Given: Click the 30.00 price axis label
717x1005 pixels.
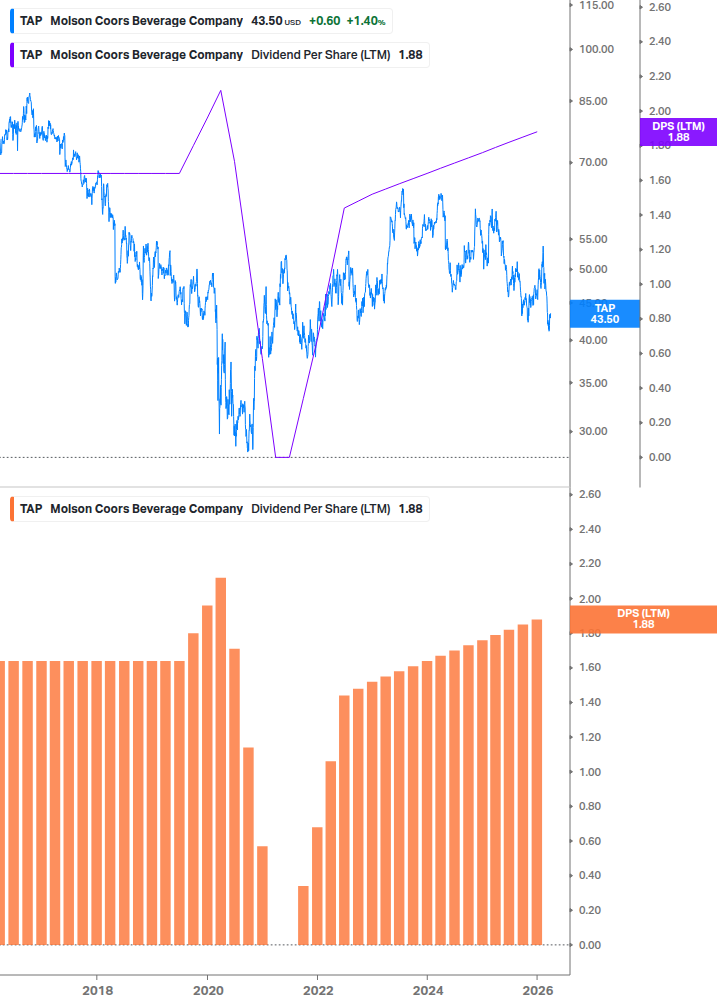Looking at the screenshot, I should [x=593, y=431].
